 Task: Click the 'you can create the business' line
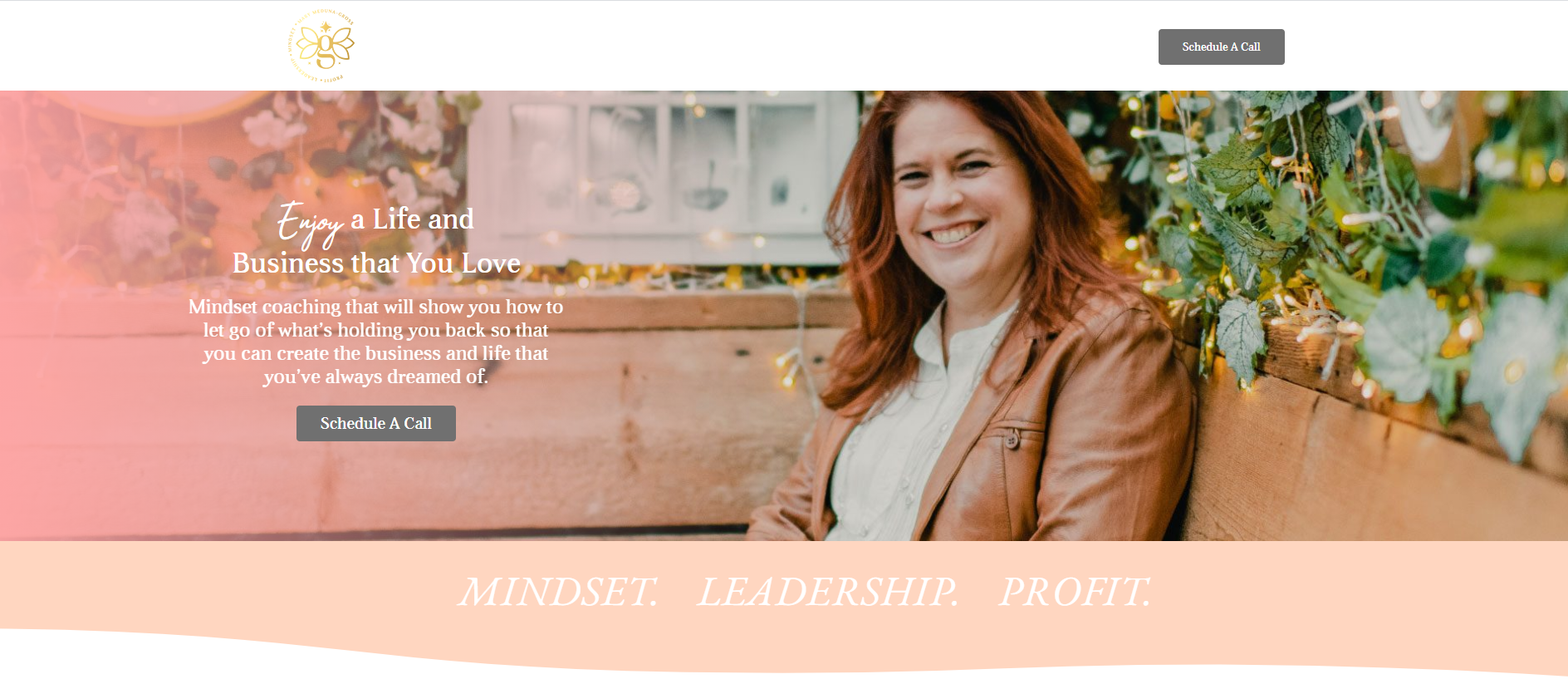pyautogui.click(x=375, y=353)
